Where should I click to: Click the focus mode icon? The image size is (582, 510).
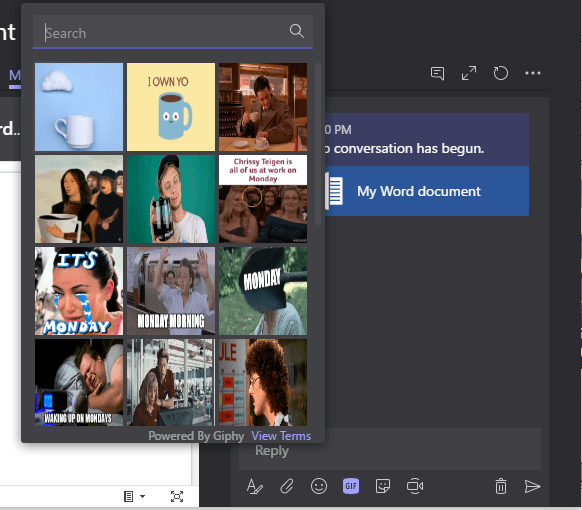pyautogui.click(x=177, y=496)
